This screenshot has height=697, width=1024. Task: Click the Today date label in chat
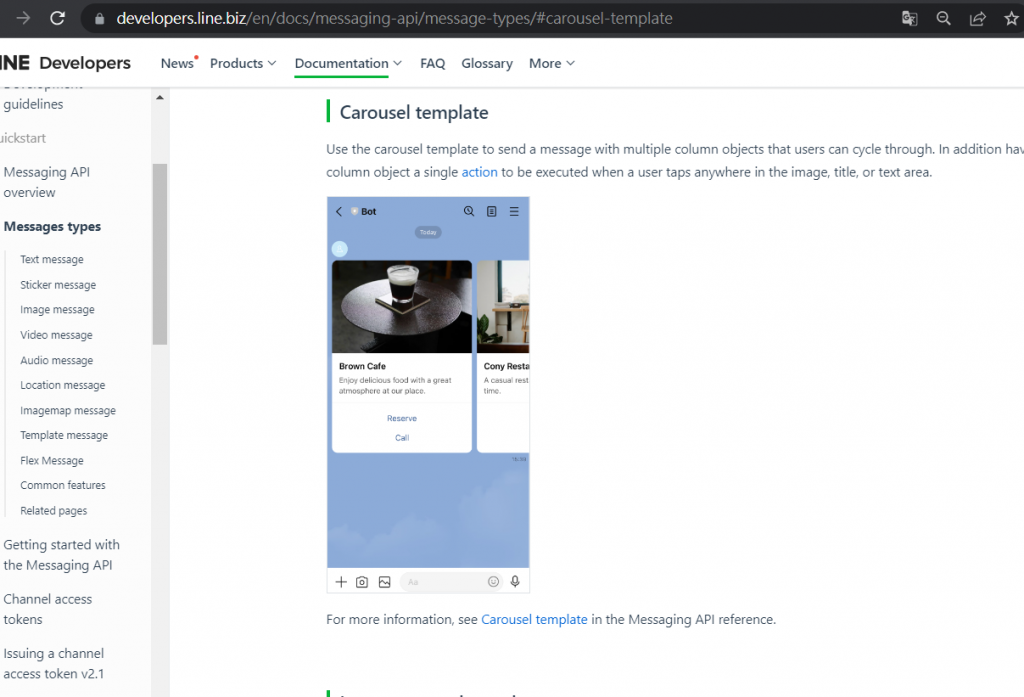point(428,232)
